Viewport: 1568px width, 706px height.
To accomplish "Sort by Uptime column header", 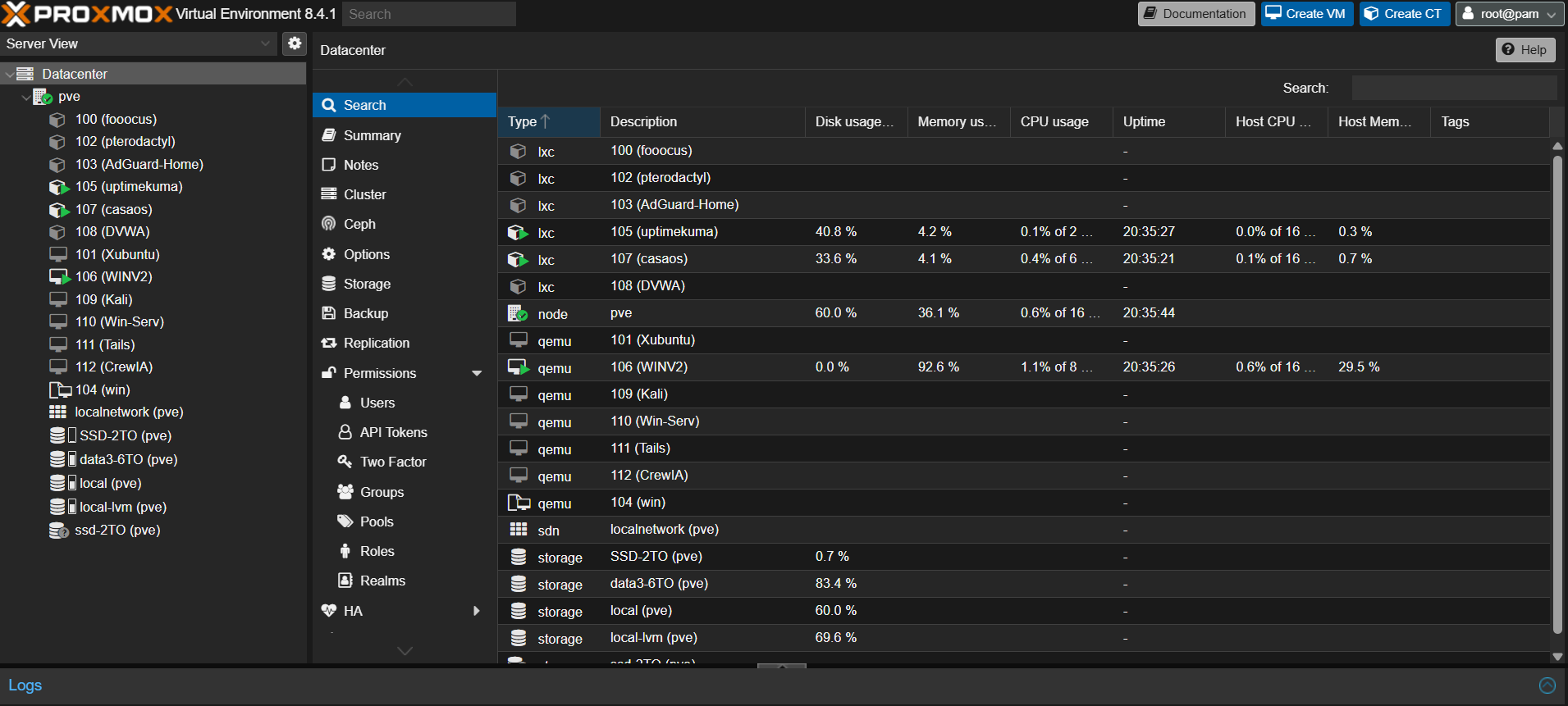I will coord(1168,121).
